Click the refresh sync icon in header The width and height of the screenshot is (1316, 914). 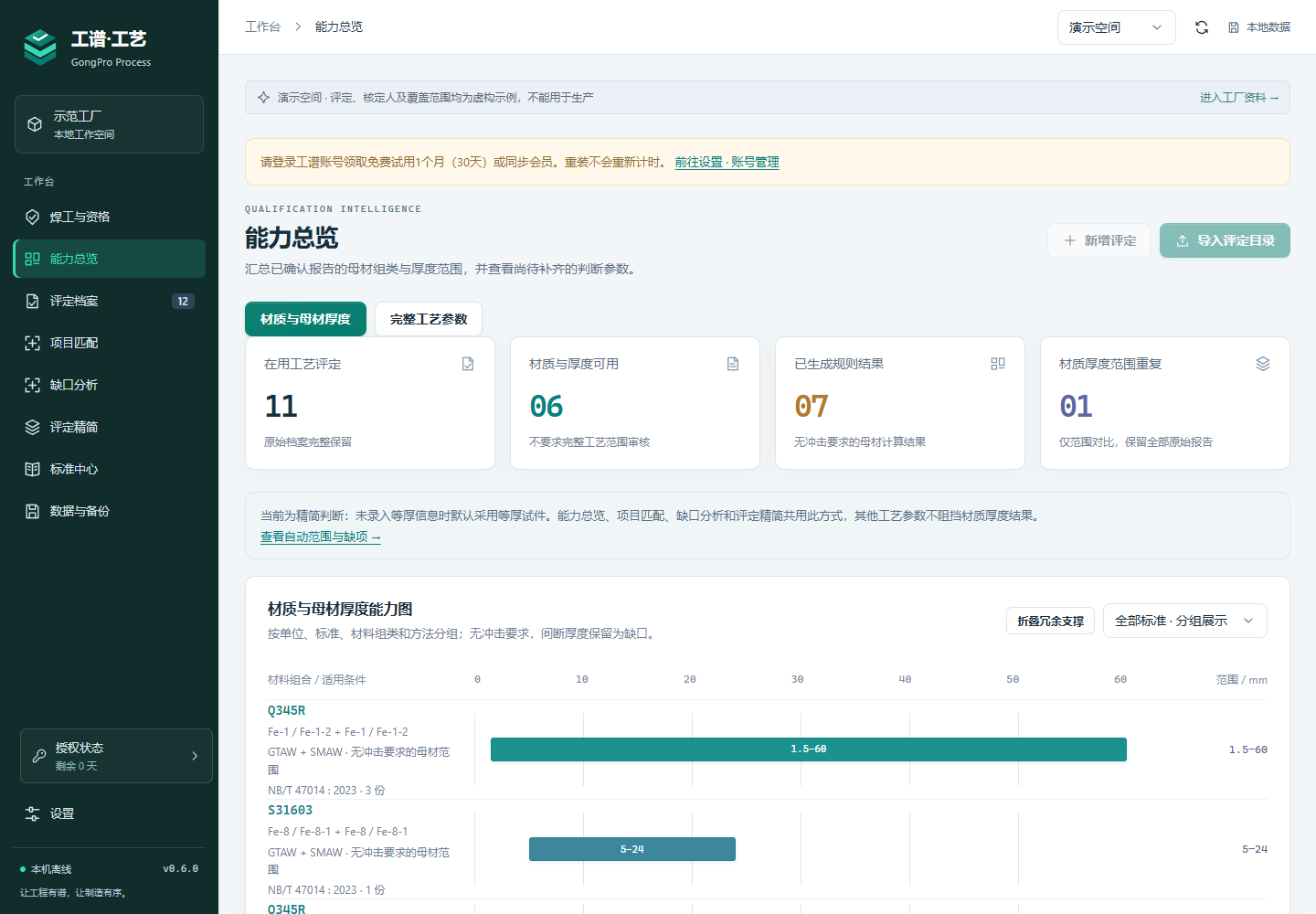[1202, 27]
